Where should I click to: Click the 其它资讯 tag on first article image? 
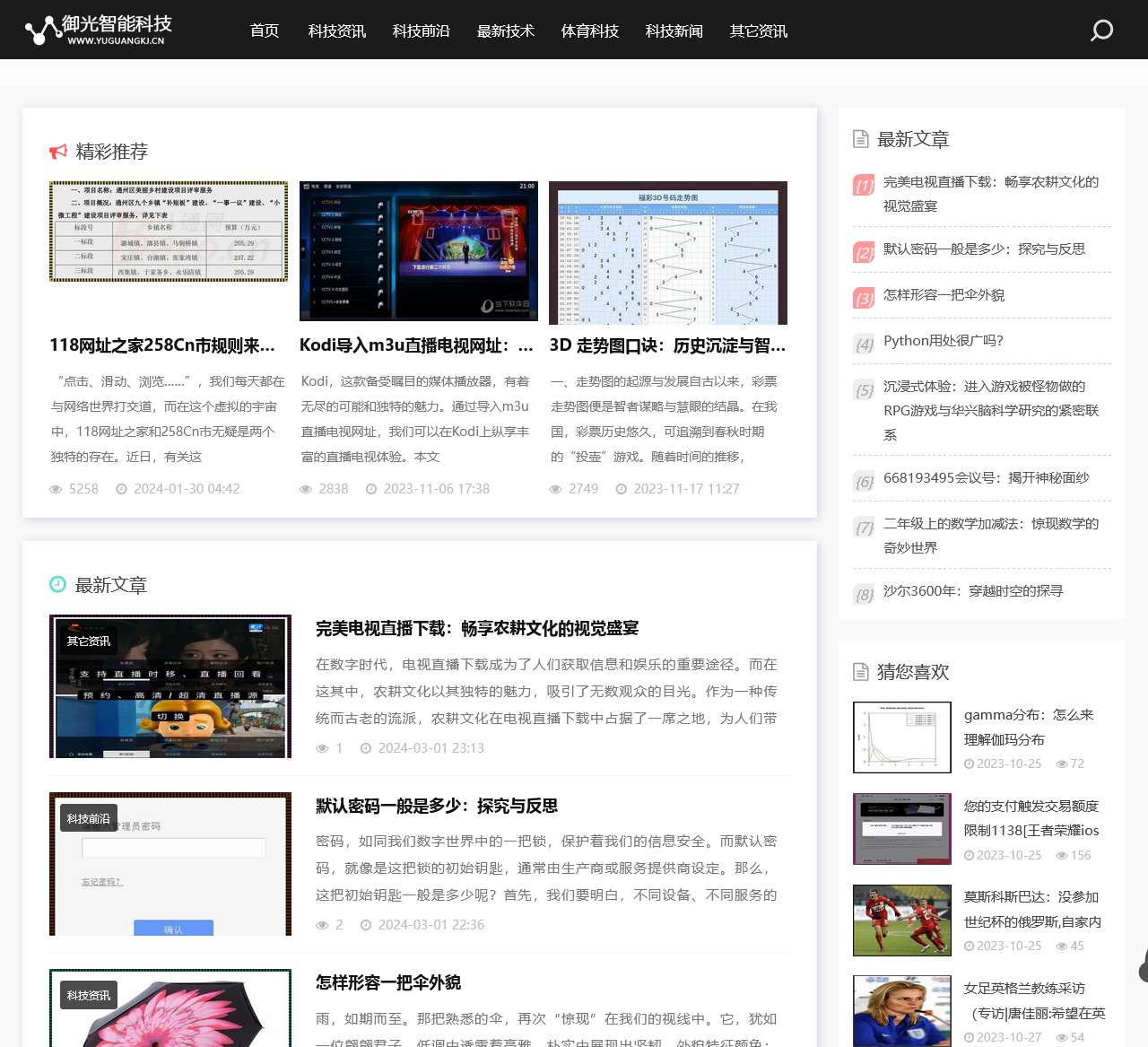coord(89,641)
